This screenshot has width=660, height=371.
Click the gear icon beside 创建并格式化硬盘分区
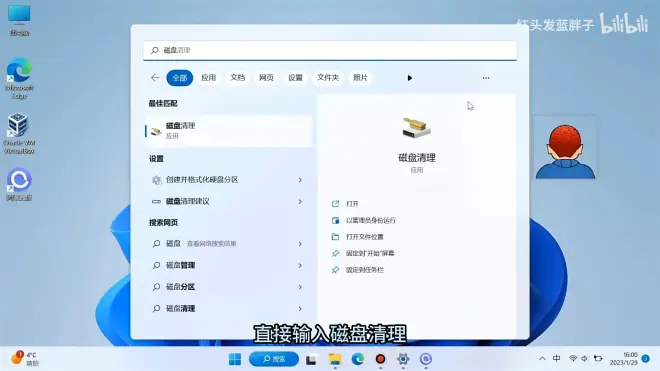click(x=157, y=180)
